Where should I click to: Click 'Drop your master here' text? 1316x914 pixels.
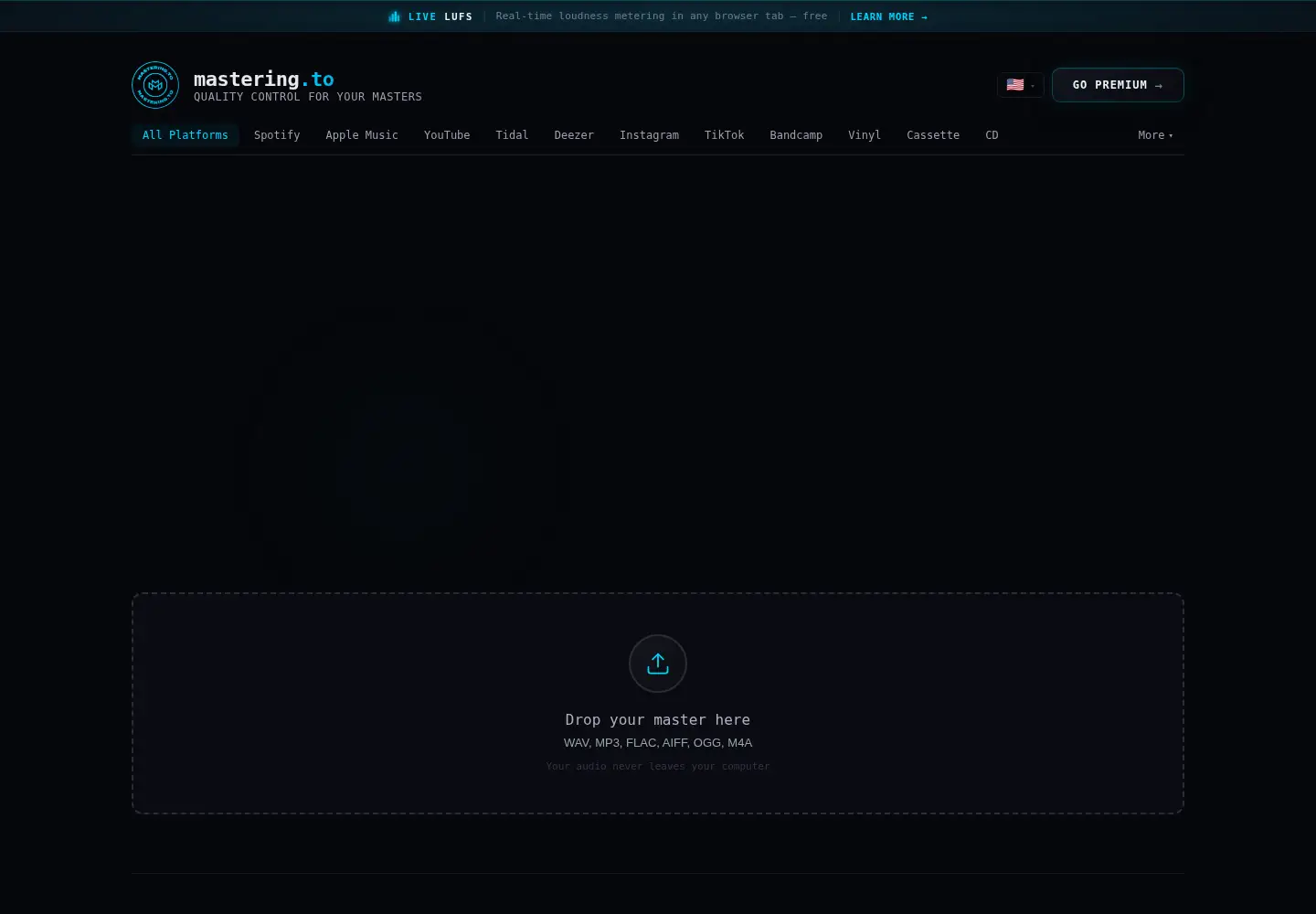[x=658, y=720]
